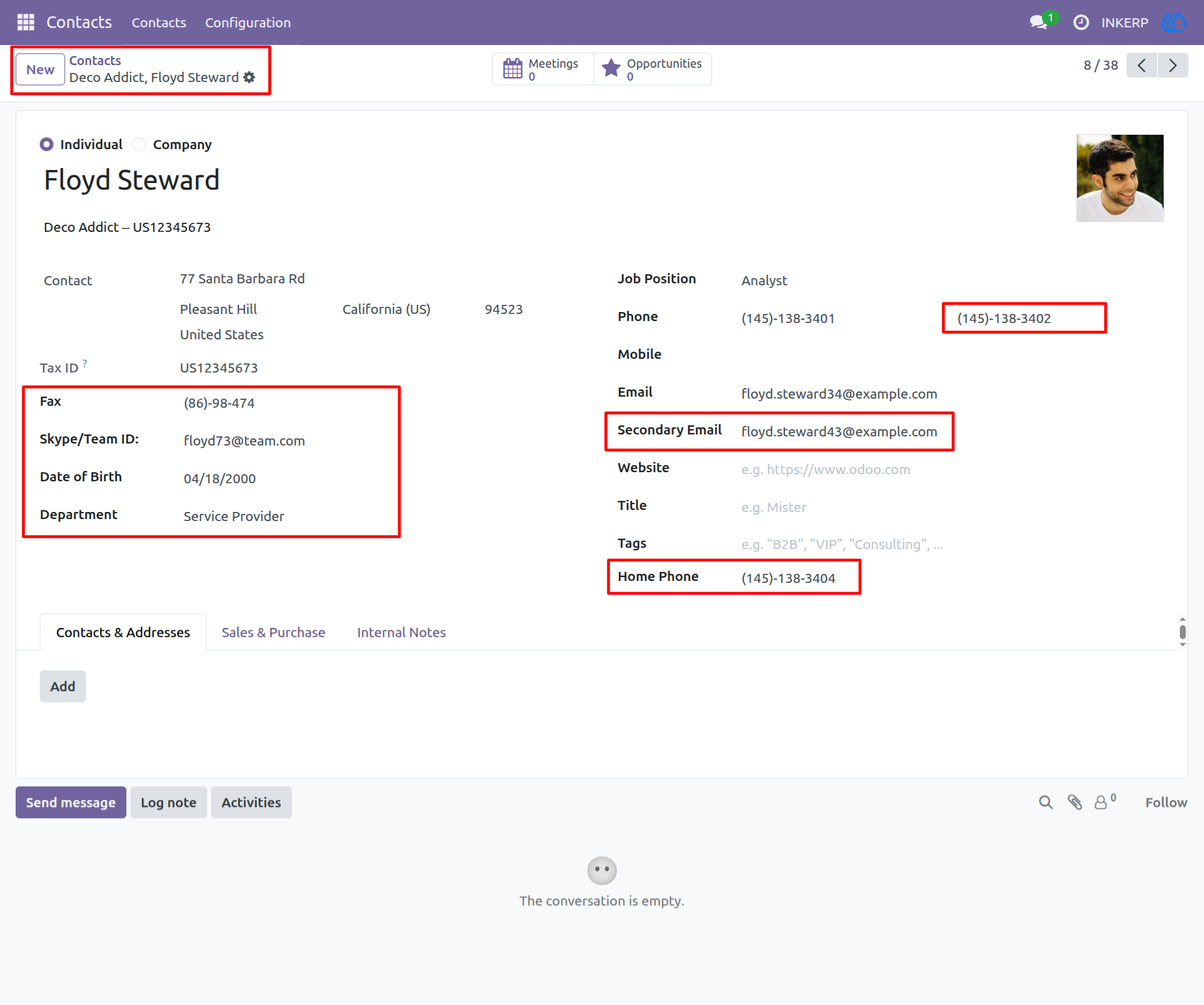This screenshot has height=1005, width=1204.
Task: Follow the Contacts breadcrumb link
Action: [95, 61]
